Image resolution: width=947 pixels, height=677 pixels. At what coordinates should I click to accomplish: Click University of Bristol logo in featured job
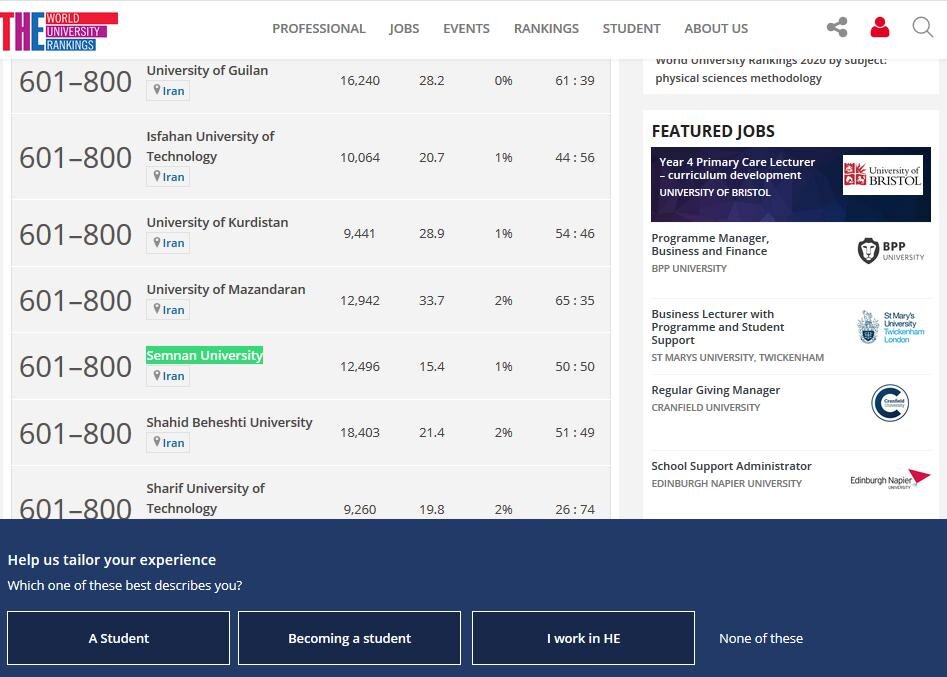point(882,175)
